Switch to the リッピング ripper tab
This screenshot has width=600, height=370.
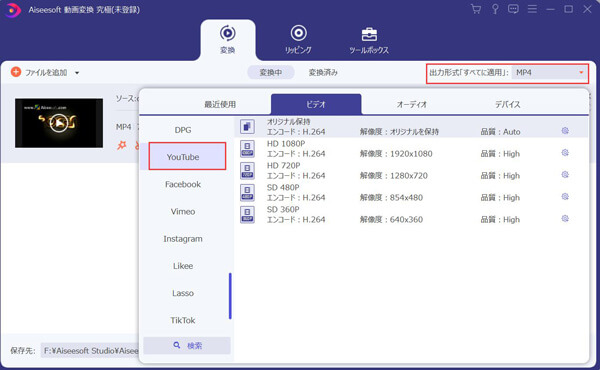pyautogui.click(x=298, y=40)
